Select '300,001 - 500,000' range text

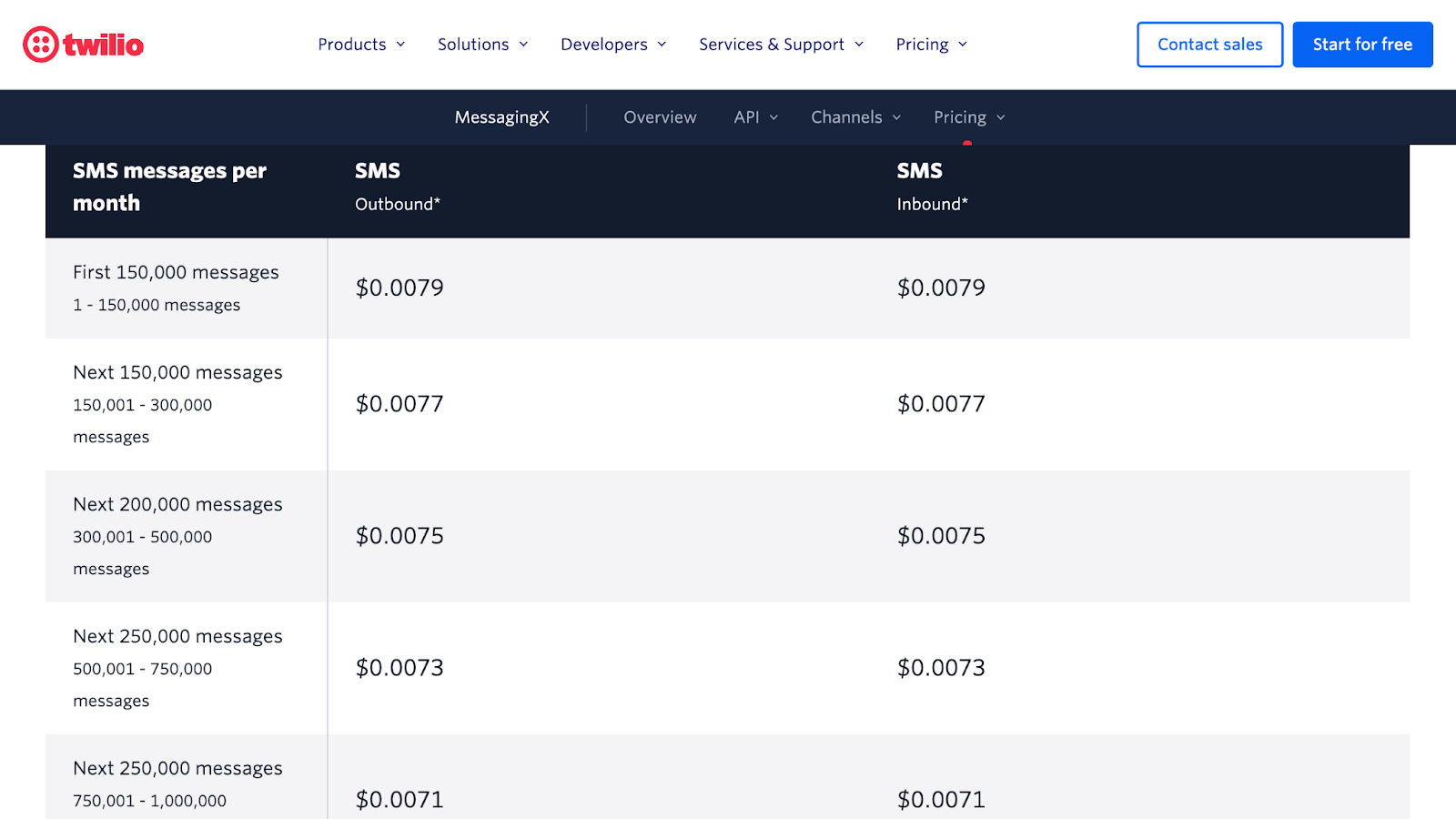tap(142, 537)
